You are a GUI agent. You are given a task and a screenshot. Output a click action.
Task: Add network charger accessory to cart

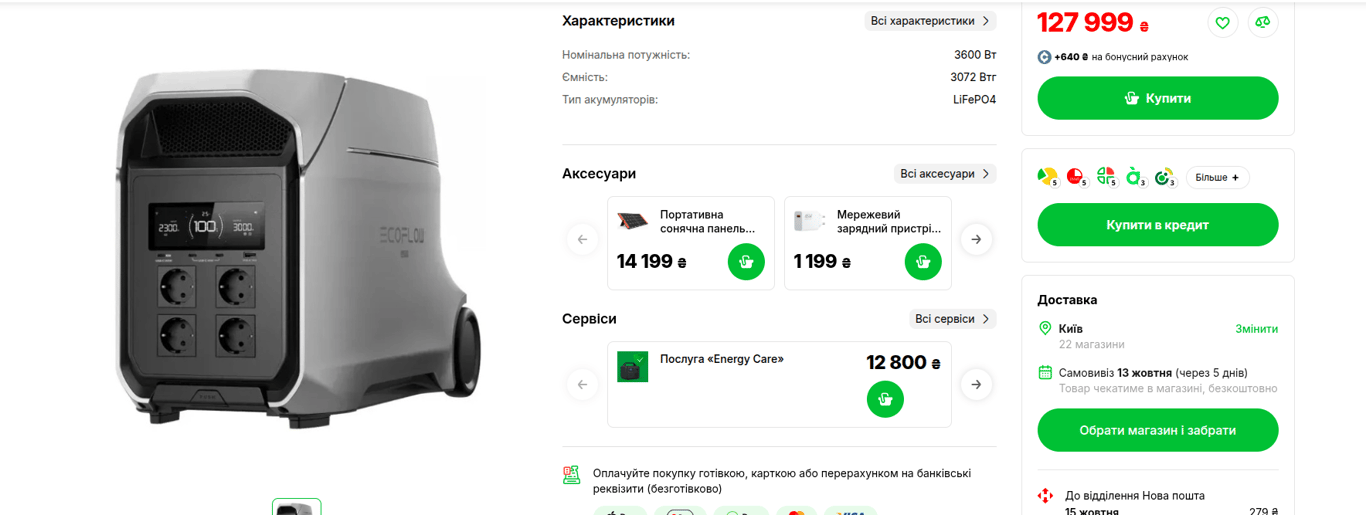923,262
